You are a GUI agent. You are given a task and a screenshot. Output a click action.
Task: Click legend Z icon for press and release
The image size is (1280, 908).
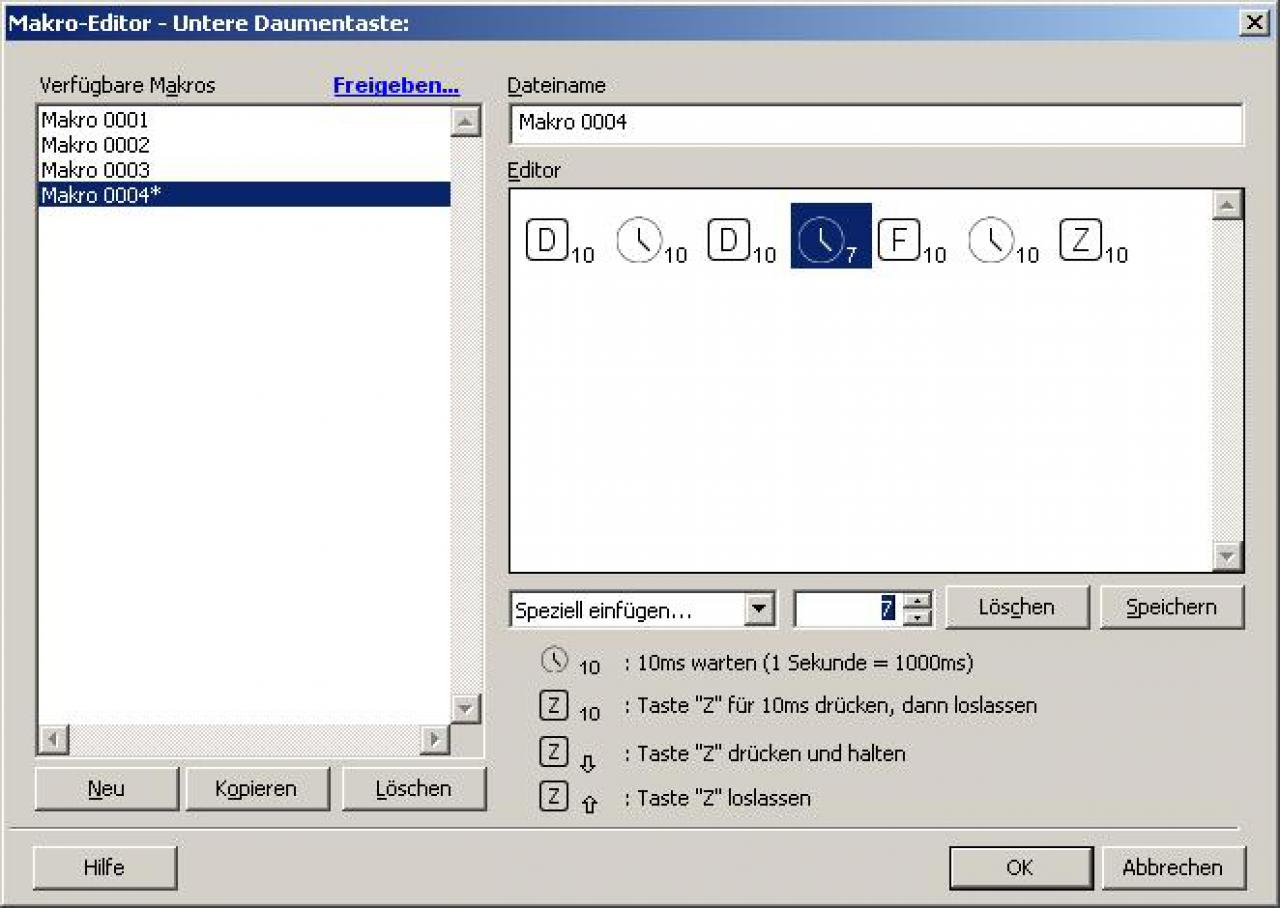coord(554,706)
